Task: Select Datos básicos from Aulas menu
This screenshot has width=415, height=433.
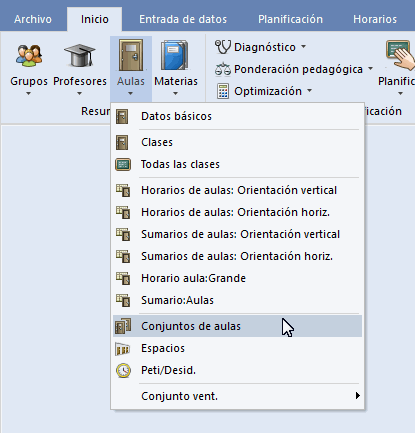Action: click(x=237, y=116)
